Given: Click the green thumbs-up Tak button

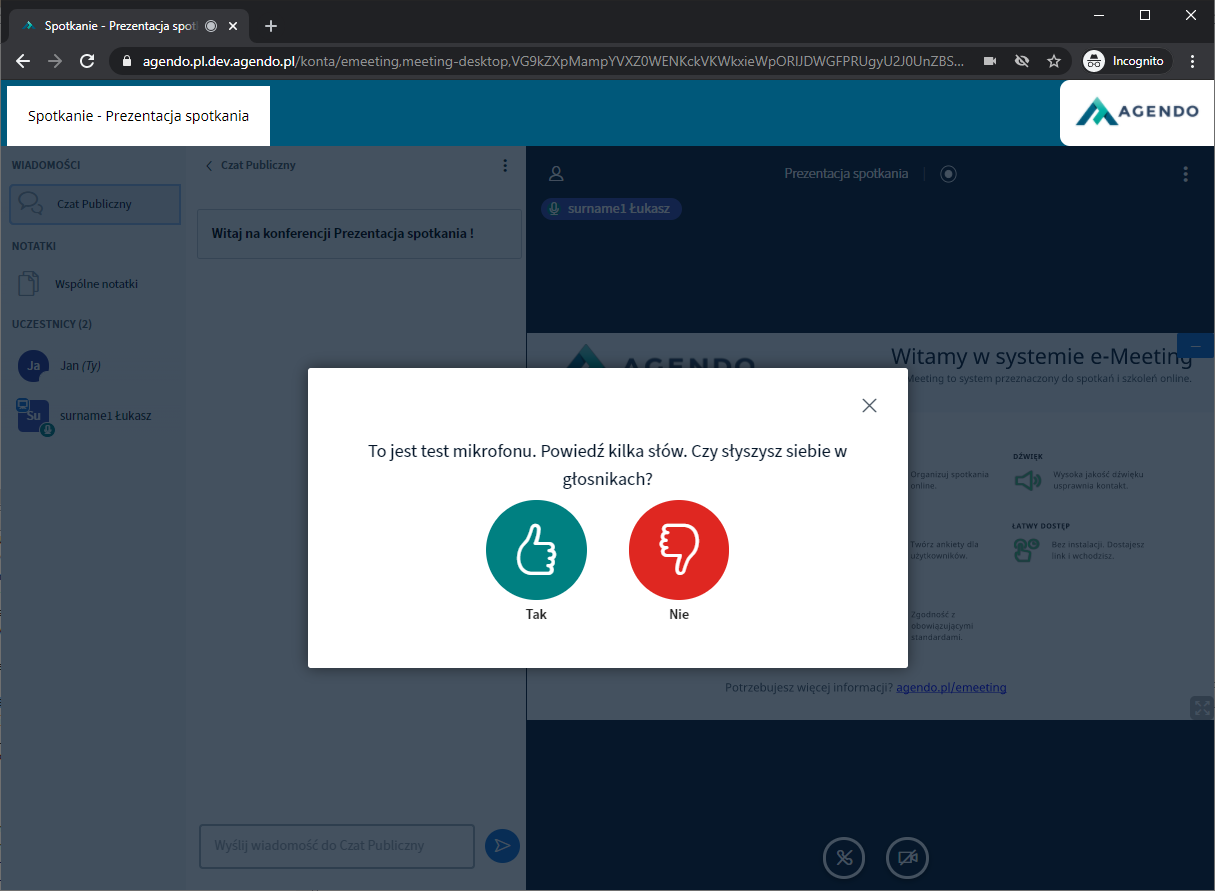Looking at the screenshot, I should coord(536,551).
